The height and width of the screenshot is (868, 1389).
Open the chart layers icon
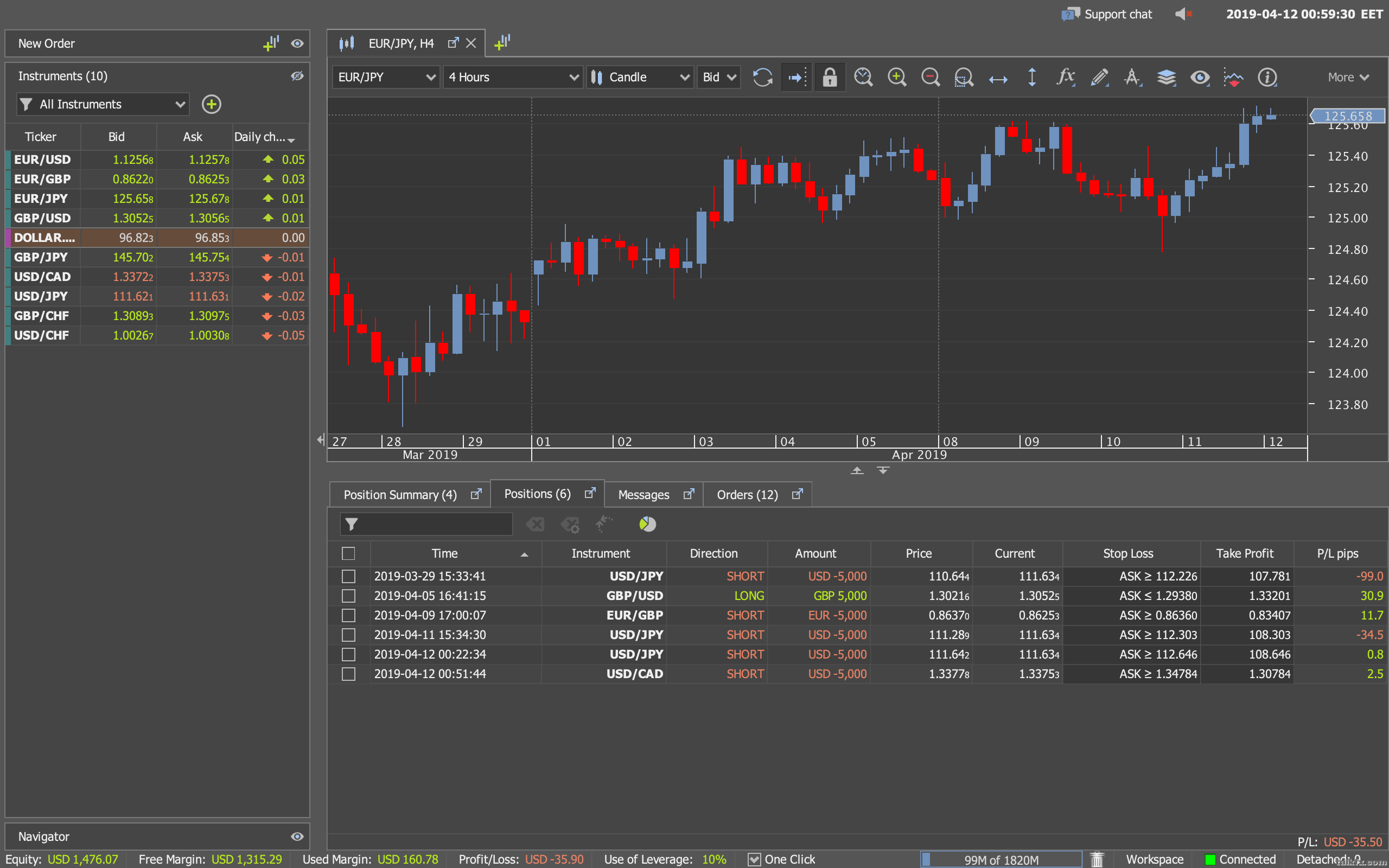[1167, 77]
